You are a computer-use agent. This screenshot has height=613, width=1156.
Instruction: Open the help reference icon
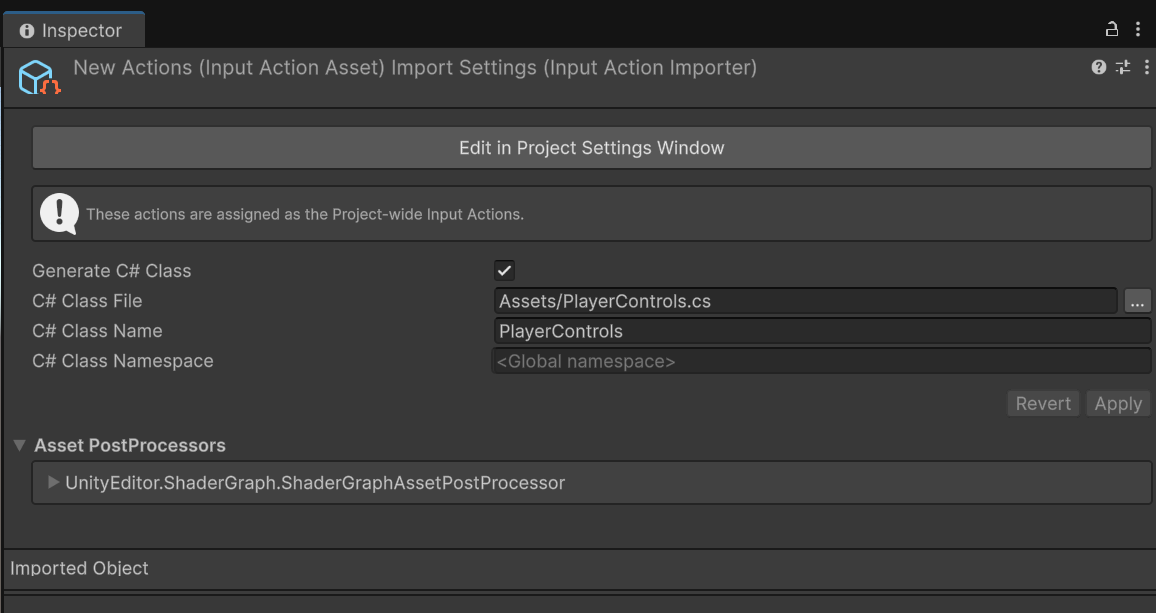[x=1099, y=67]
